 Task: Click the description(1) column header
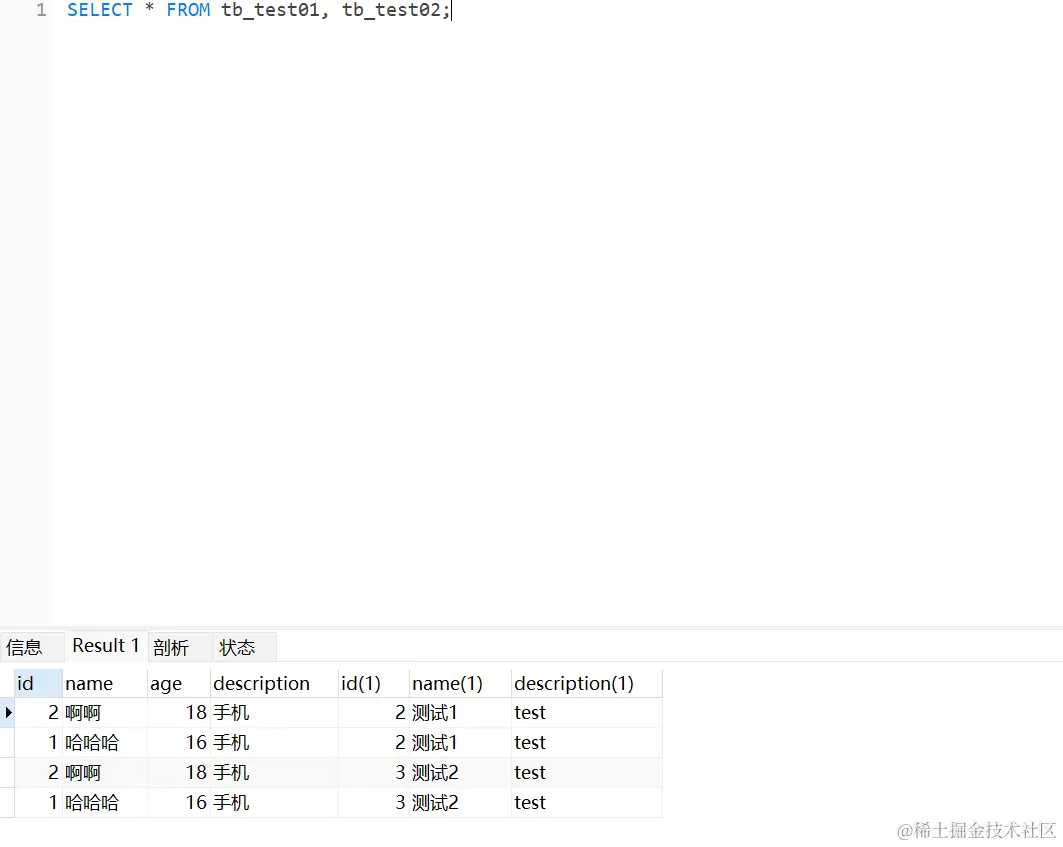(586, 683)
